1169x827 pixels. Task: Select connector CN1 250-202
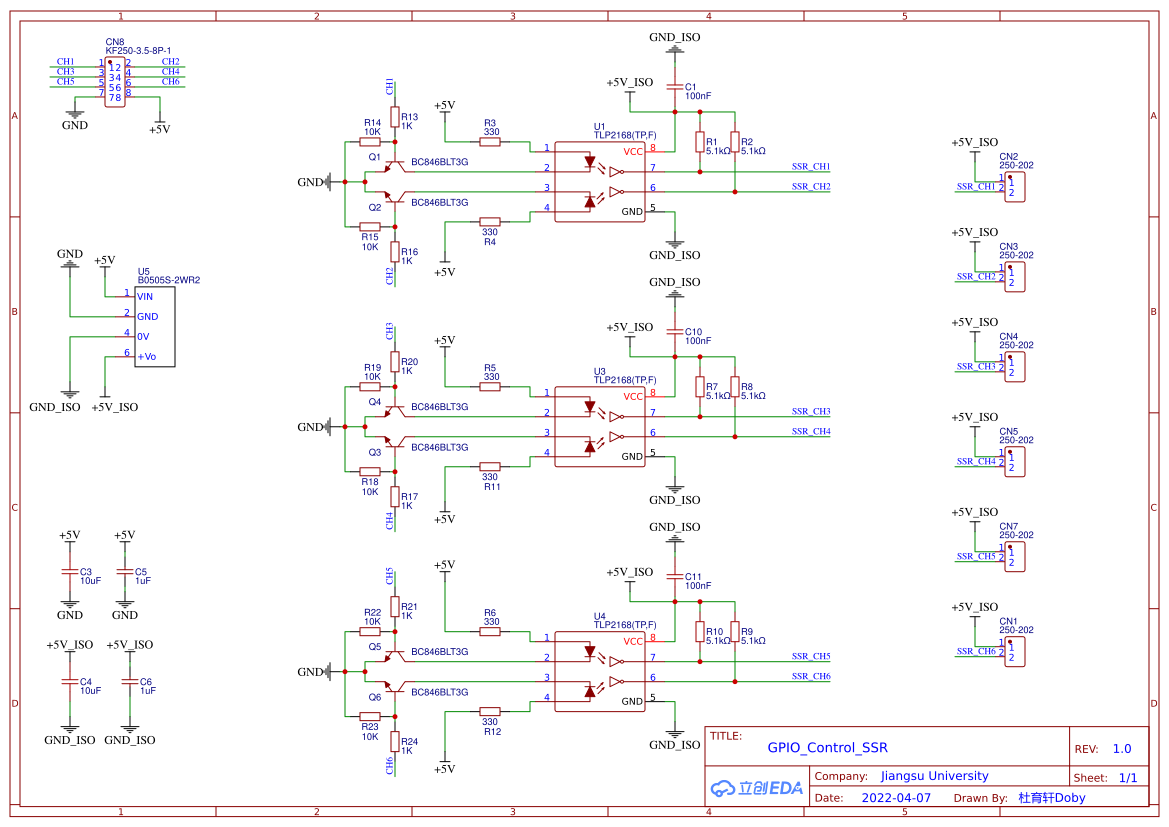tap(1015, 652)
